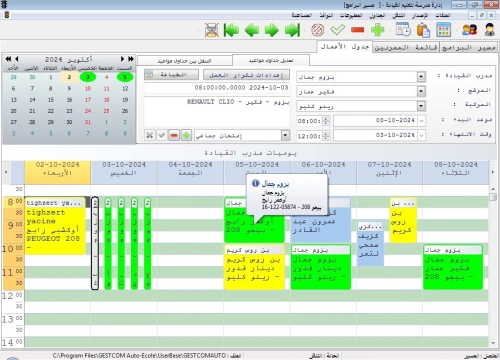Open the vehicle رينو كليو dropdown

[421, 106]
